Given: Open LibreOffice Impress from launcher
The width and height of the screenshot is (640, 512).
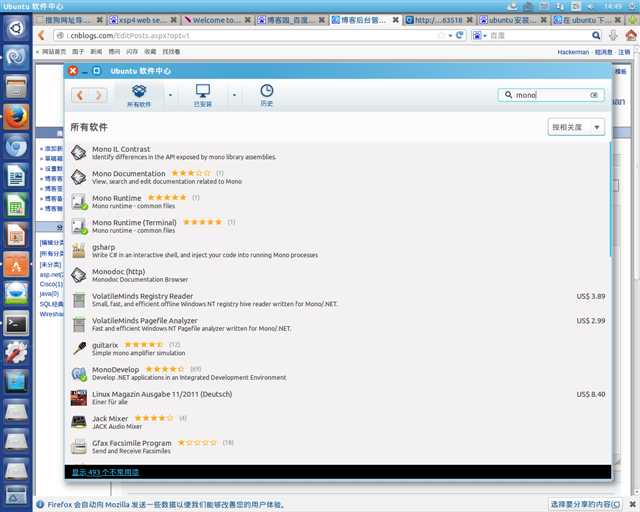Looking at the screenshot, I should click(16, 235).
